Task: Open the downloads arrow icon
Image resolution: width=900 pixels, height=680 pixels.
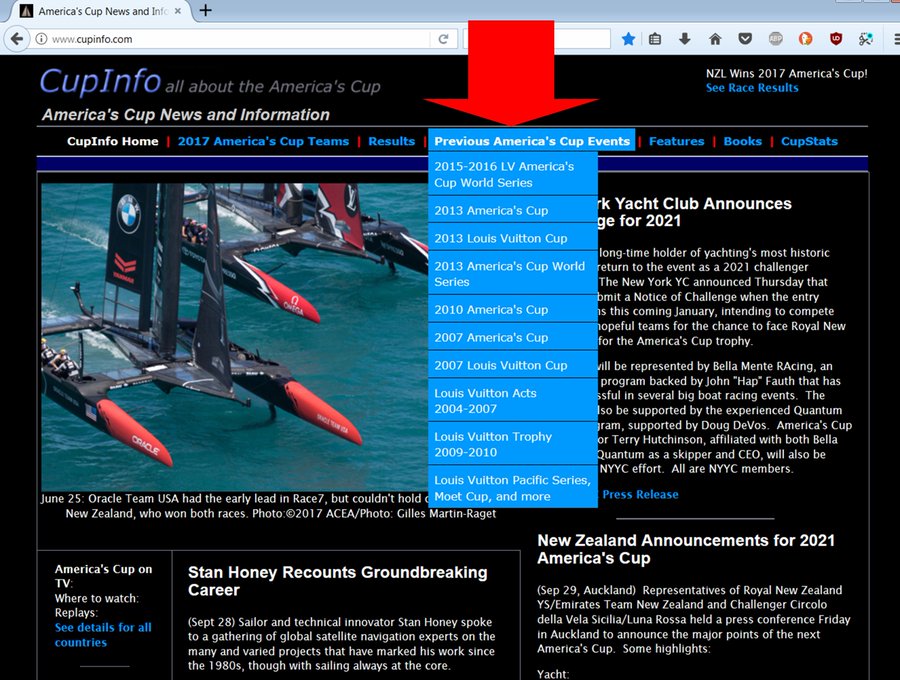Action: pyautogui.click(x=684, y=39)
